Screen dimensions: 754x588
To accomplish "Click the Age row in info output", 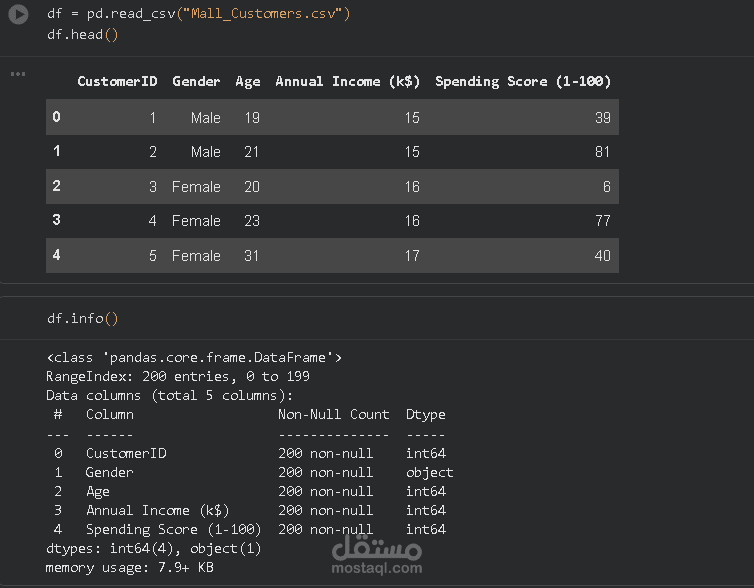I will click(250, 491).
